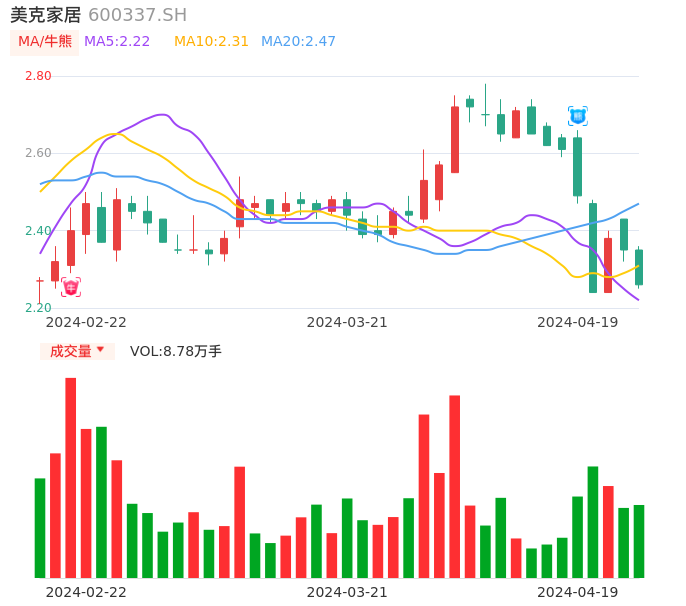Click the VOL:8.78万手 volume label
This screenshot has height=606, width=686.
(175, 351)
